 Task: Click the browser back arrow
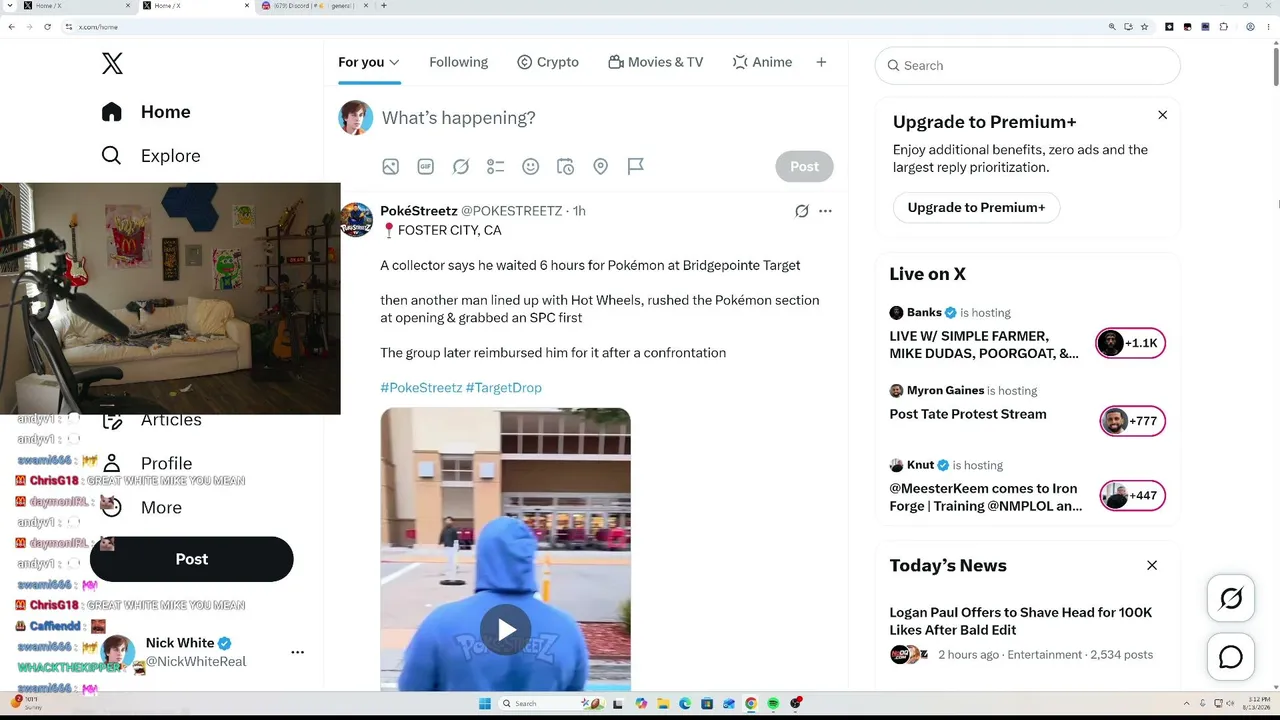tap(11, 27)
